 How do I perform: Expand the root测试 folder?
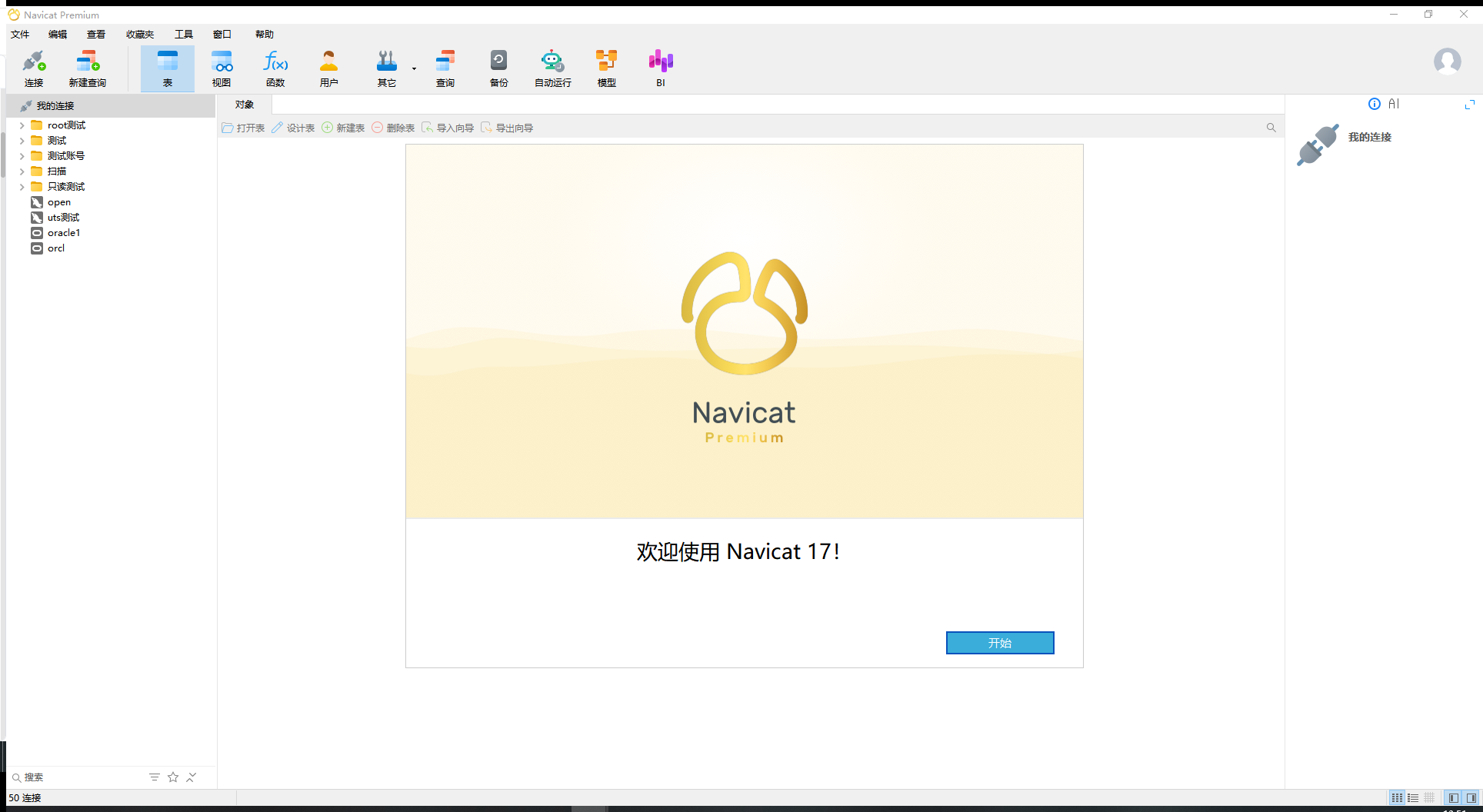pos(22,125)
